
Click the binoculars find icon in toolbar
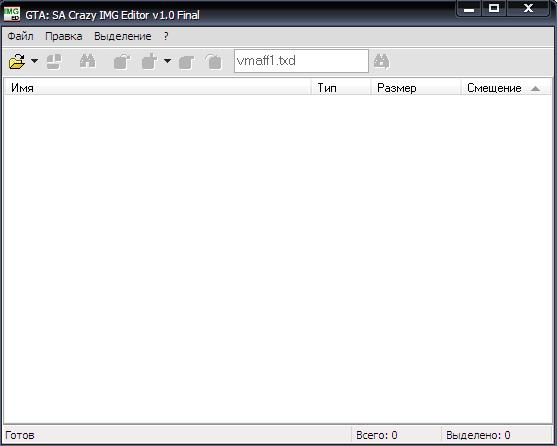click(x=88, y=61)
